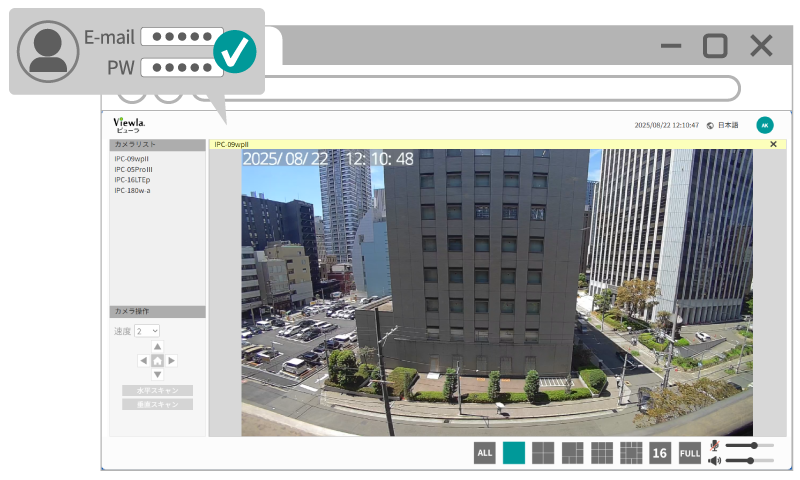Open the 速度 speed dropdown

pyautogui.click(x=147, y=330)
